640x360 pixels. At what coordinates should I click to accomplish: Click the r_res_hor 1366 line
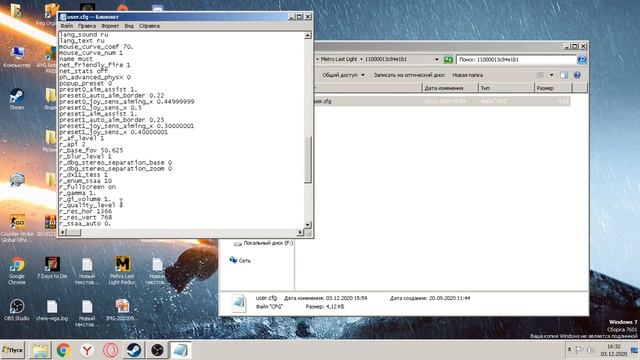[85, 211]
